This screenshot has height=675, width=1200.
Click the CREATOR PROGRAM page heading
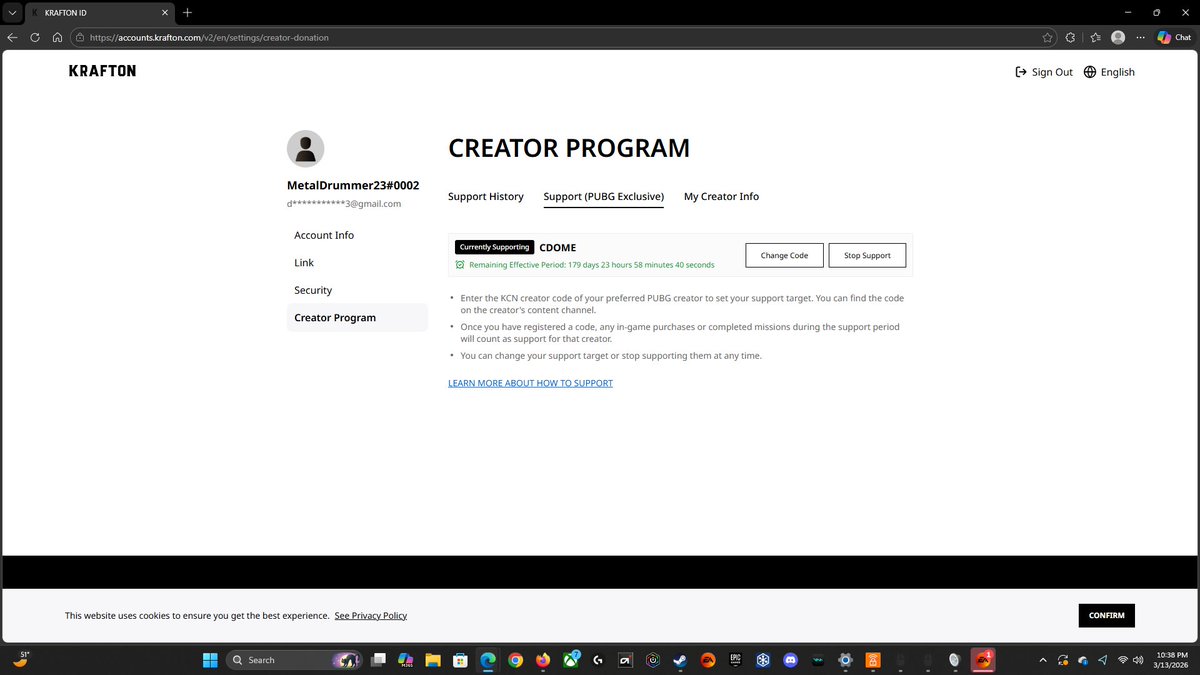(x=569, y=148)
